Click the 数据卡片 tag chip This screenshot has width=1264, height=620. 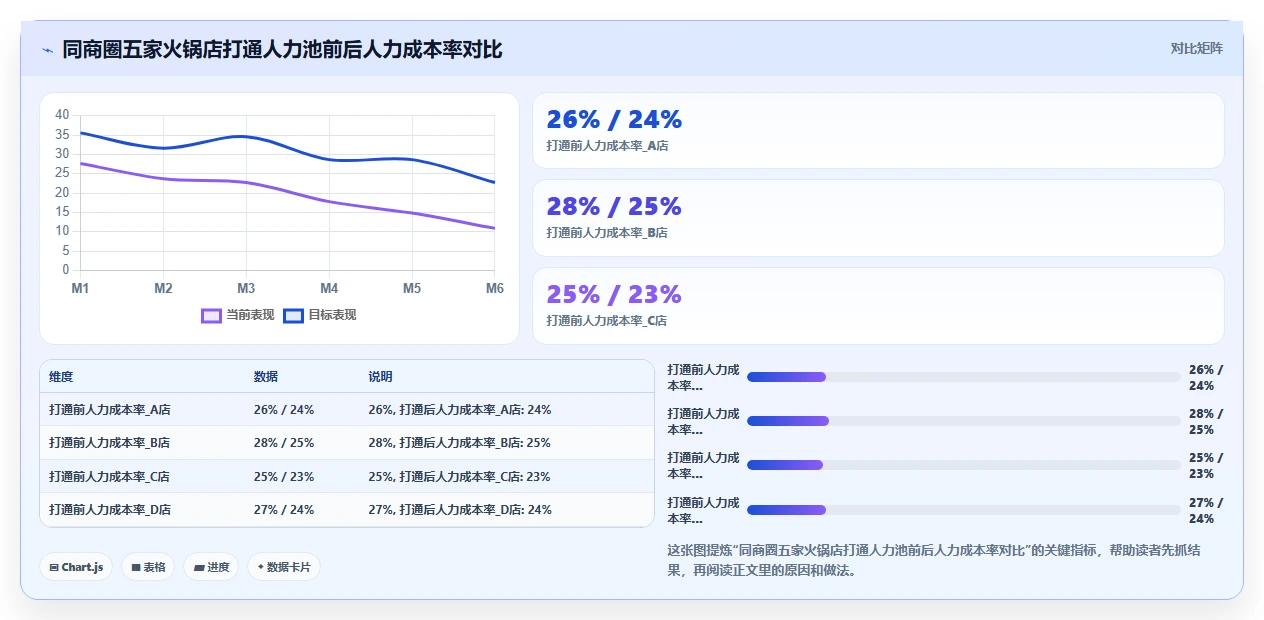point(284,567)
